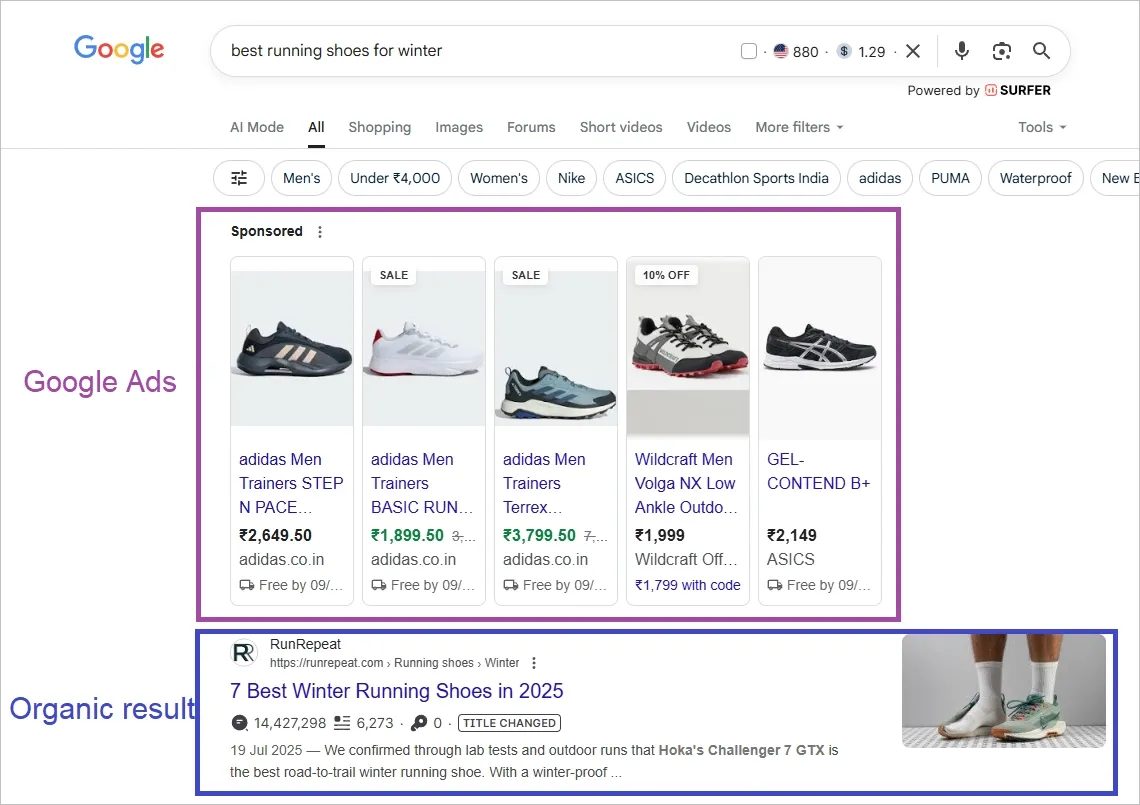Open Google Lens image search
The image size is (1140, 805).
(1002, 51)
